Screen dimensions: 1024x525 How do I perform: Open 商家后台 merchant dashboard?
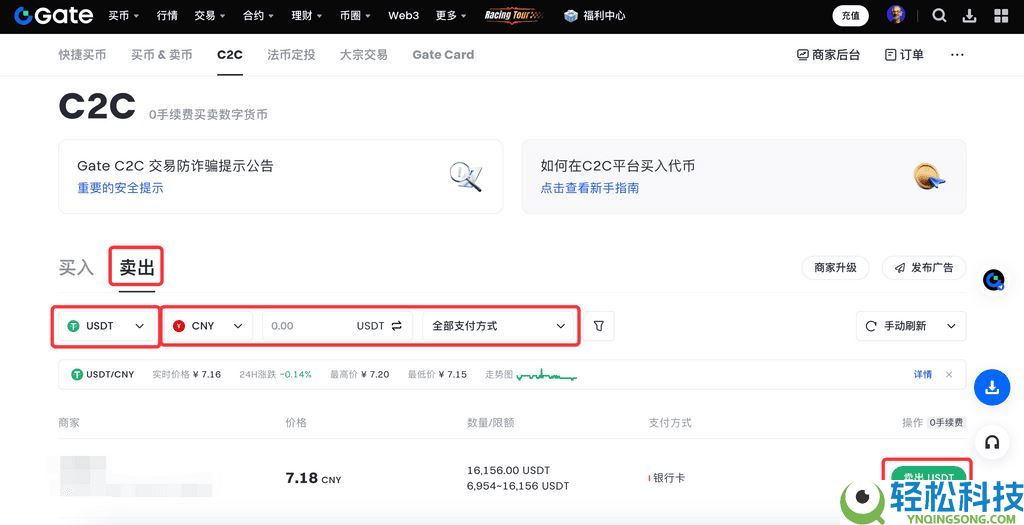click(x=829, y=55)
